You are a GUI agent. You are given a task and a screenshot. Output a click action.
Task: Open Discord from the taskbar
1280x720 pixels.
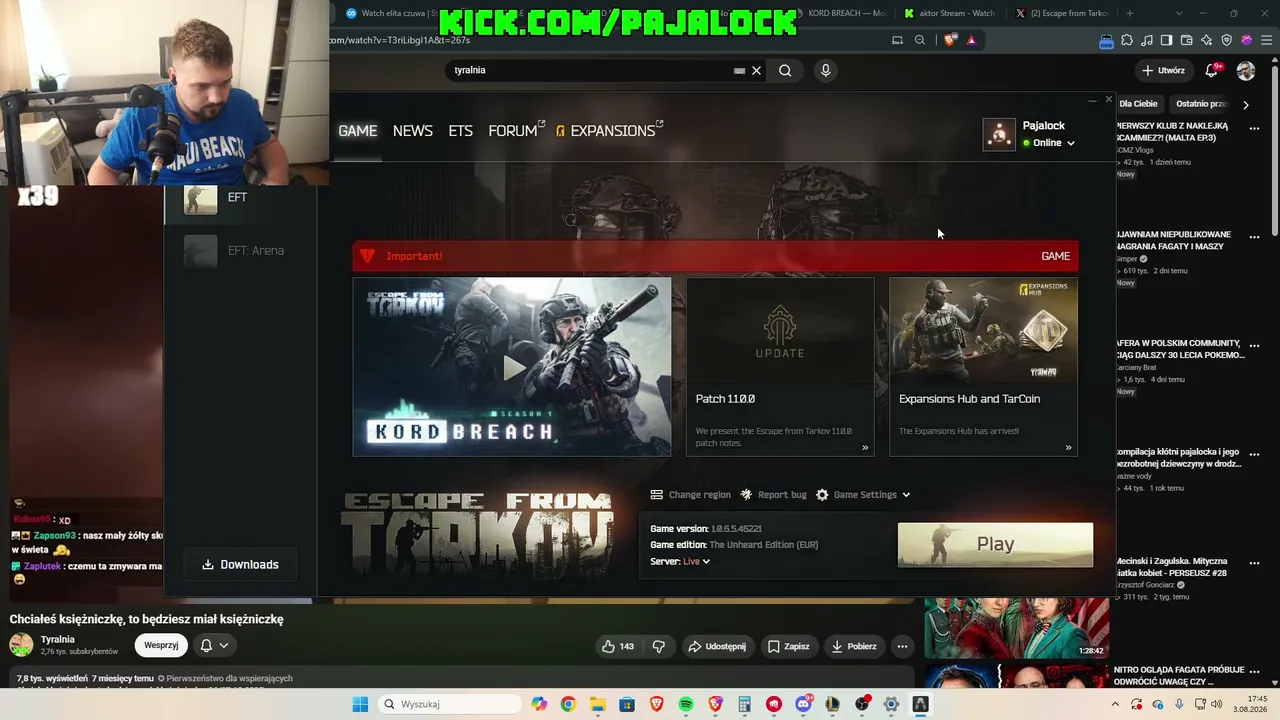[803, 704]
